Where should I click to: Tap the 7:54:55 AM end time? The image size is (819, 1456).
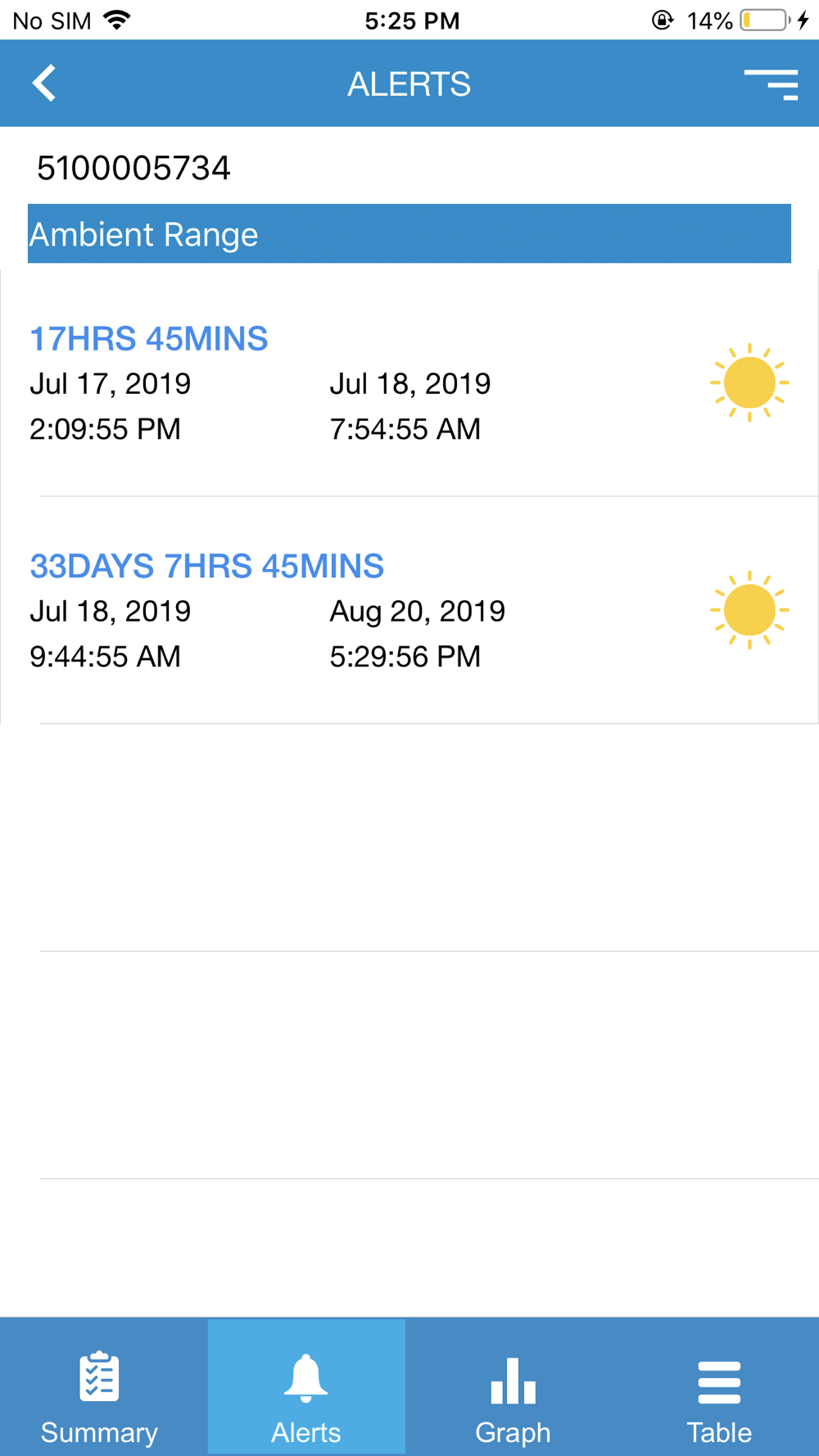405,429
